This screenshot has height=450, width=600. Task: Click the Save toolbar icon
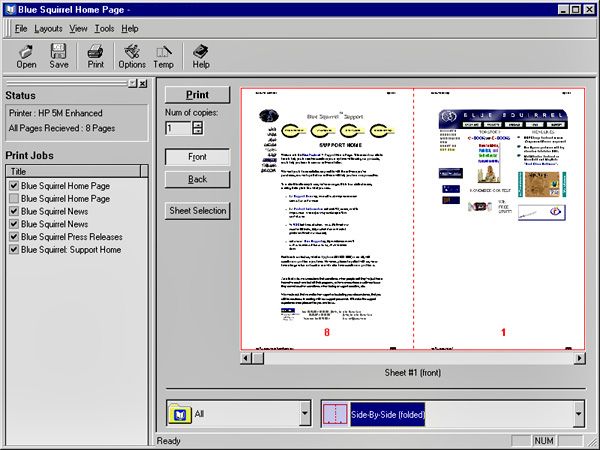(59, 51)
